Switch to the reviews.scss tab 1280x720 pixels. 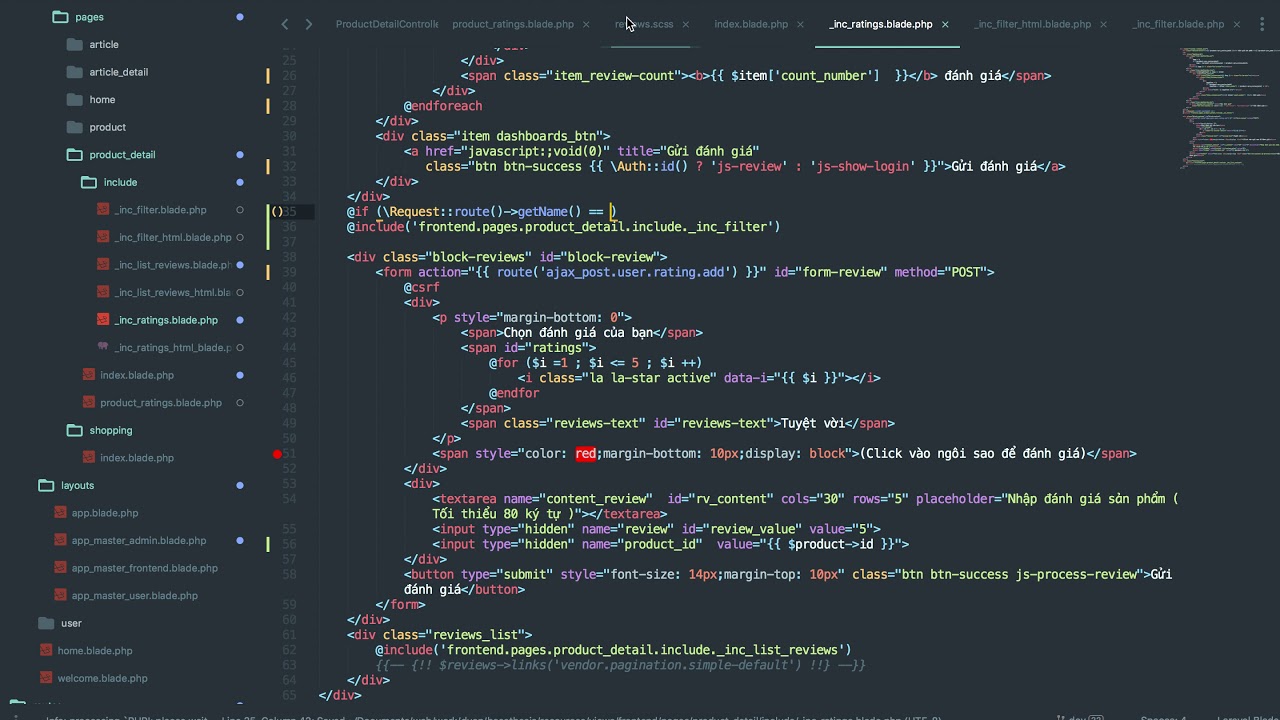[x=644, y=24]
